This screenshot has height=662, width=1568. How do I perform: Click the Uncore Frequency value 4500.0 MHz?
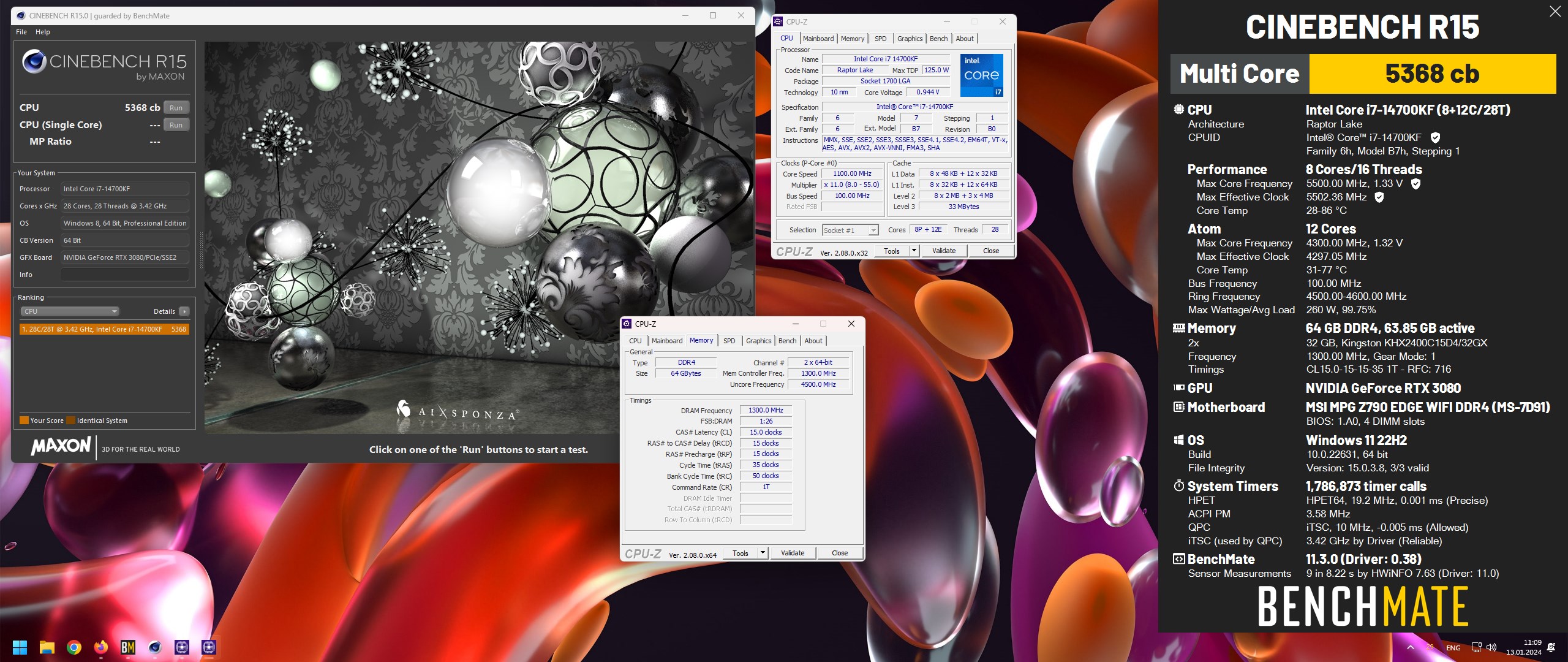click(818, 385)
